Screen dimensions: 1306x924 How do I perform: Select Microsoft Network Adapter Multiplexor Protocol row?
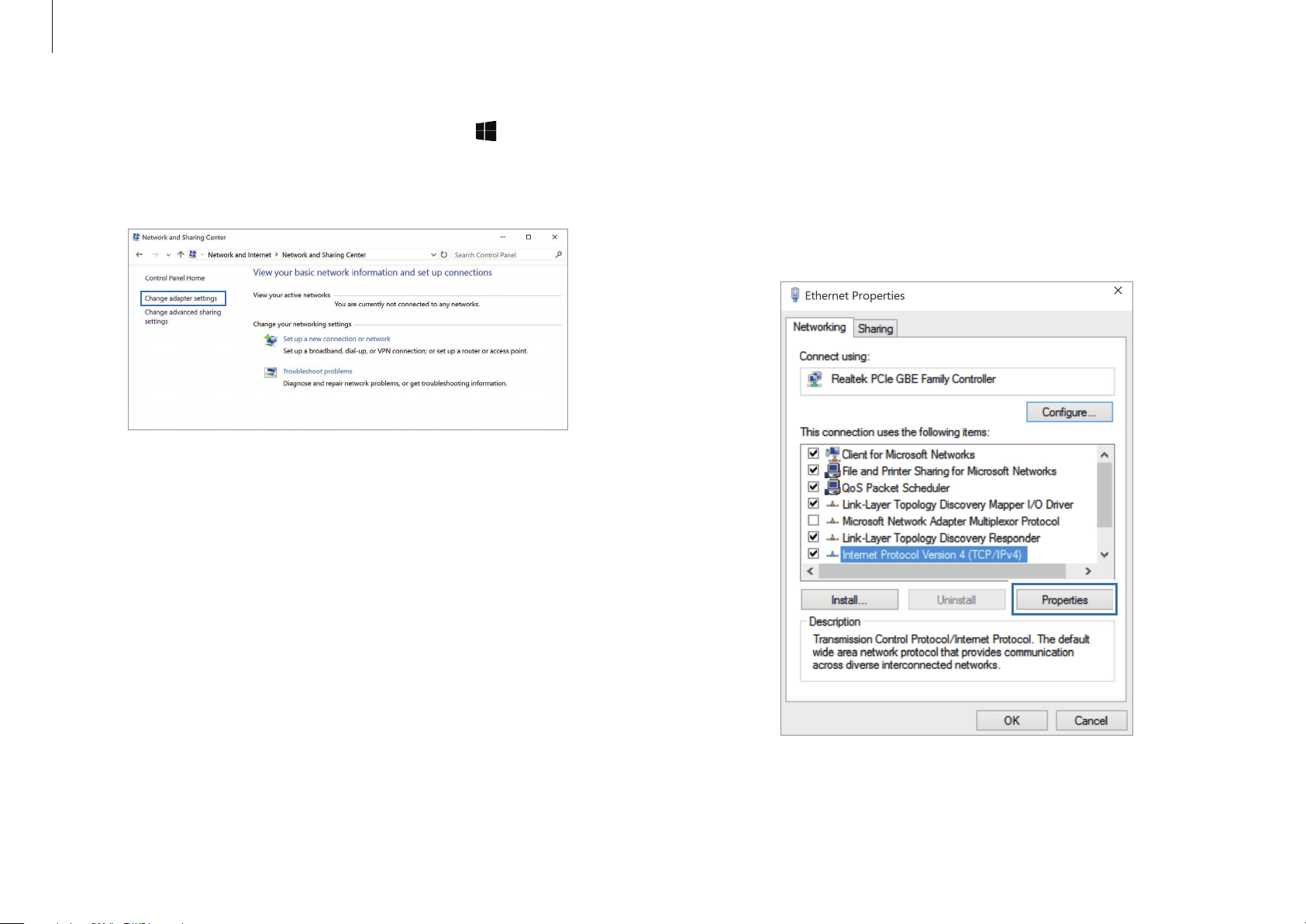[950, 521]
